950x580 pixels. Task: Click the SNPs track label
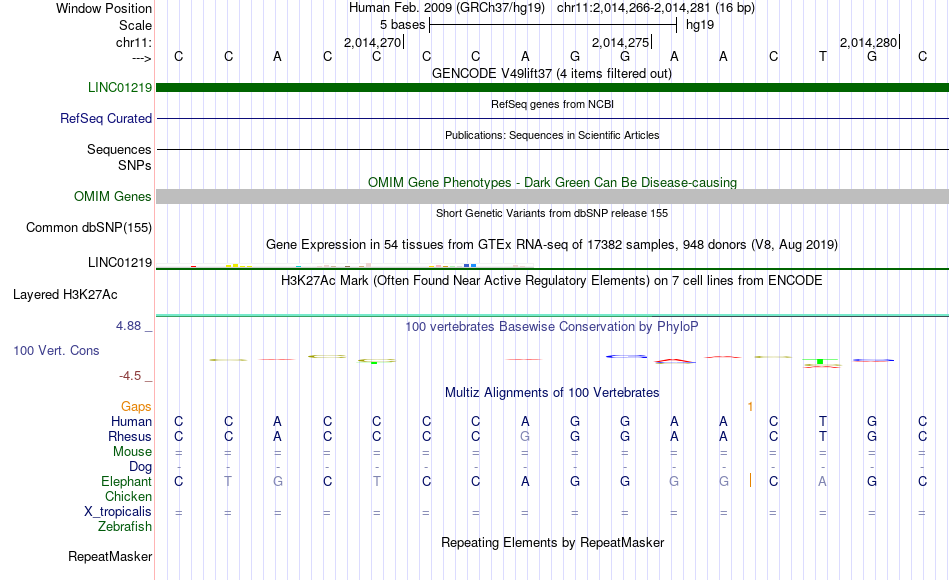135,165
